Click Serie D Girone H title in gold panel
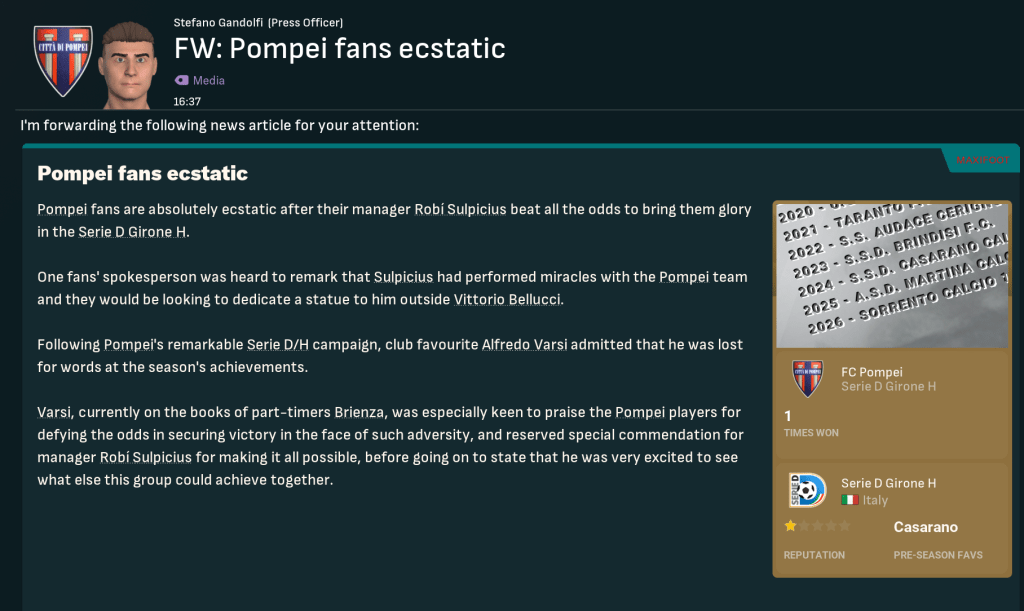This screenshot has height=611, width=1024. point(888,483)
